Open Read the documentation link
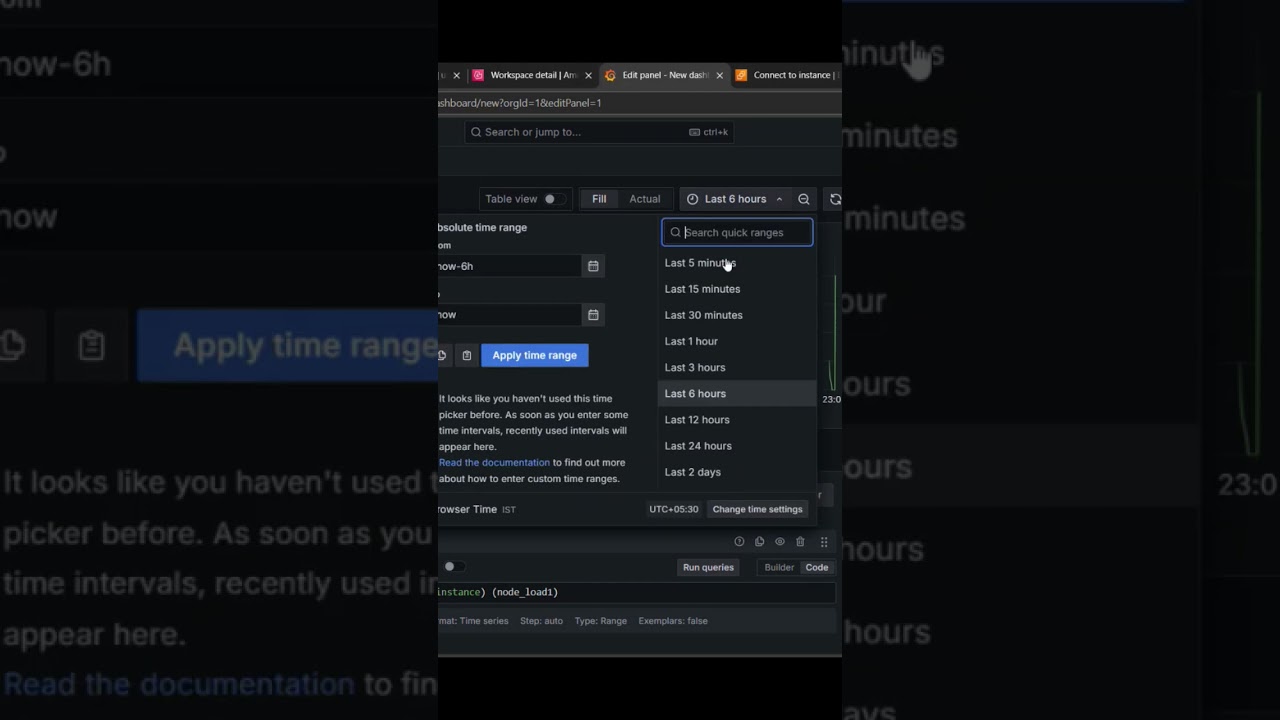Viewport: 1280px width, 720px height. pyautogui.click(x=494, y=463)
